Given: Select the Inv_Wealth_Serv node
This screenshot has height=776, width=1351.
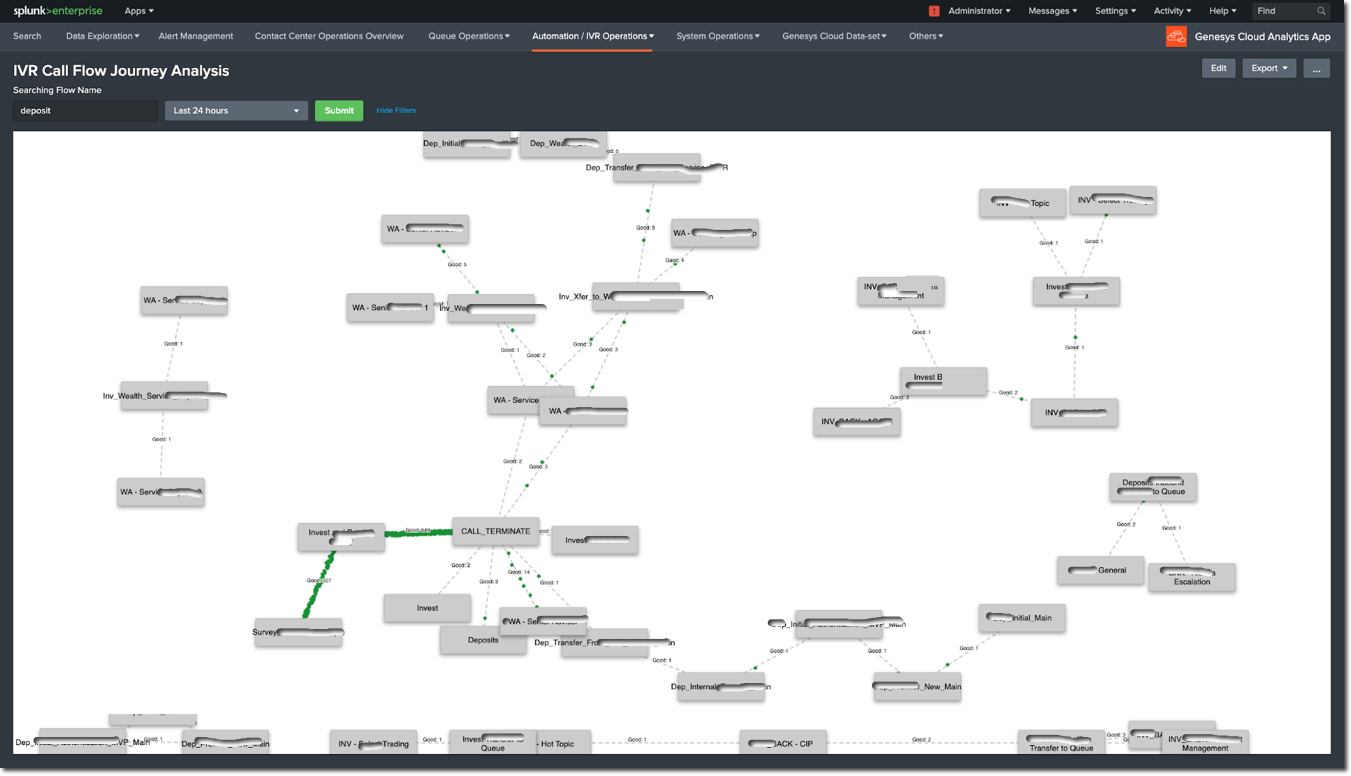Looking at the screenshot, I should tap(164, 395).
